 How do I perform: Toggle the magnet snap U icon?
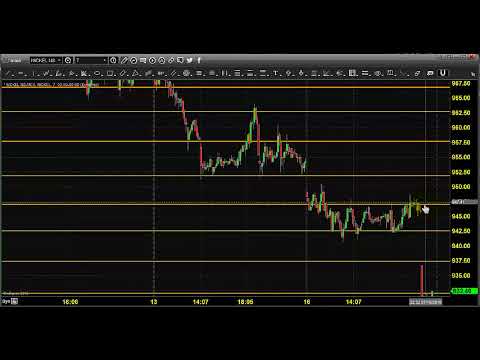point(443,73)
